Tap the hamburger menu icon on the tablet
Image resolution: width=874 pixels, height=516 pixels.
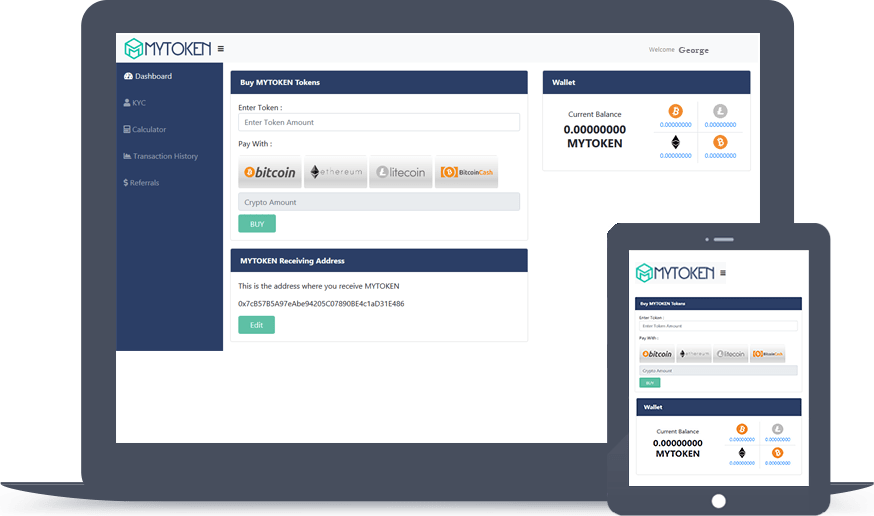coord(723,273)
